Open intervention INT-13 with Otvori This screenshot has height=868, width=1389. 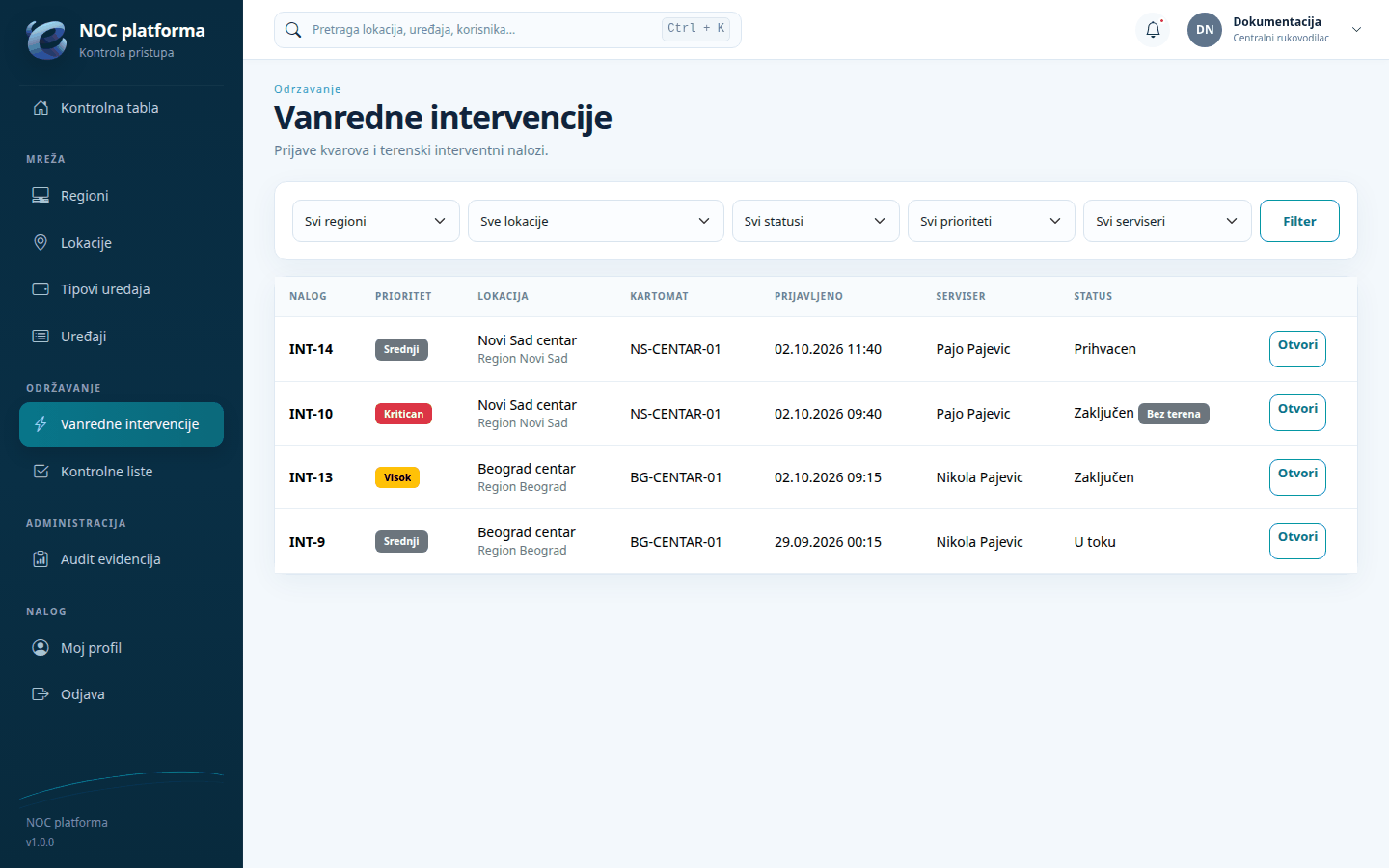tap(1297, 477)
